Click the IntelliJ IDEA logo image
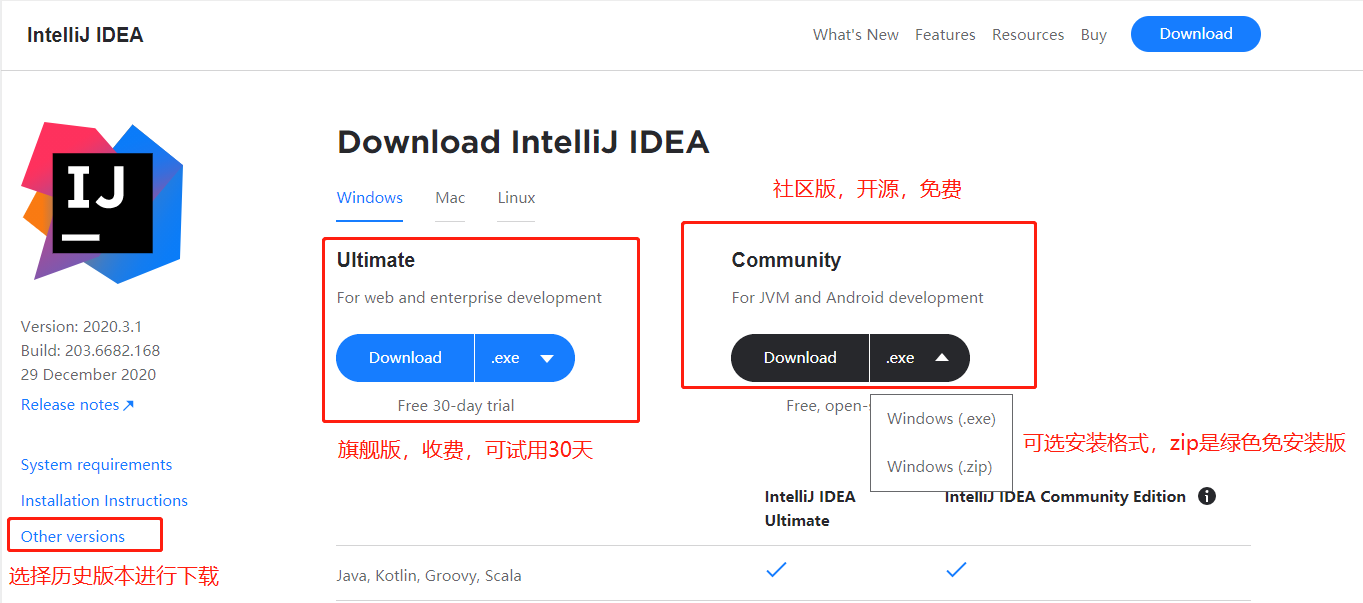The width and height of the screenshot is (1363, 603). [x=102, y=203]
